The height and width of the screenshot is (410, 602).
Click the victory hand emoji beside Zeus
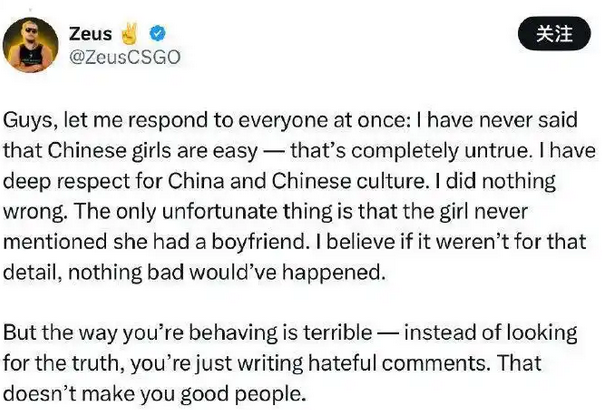click(x=128, y=33)
